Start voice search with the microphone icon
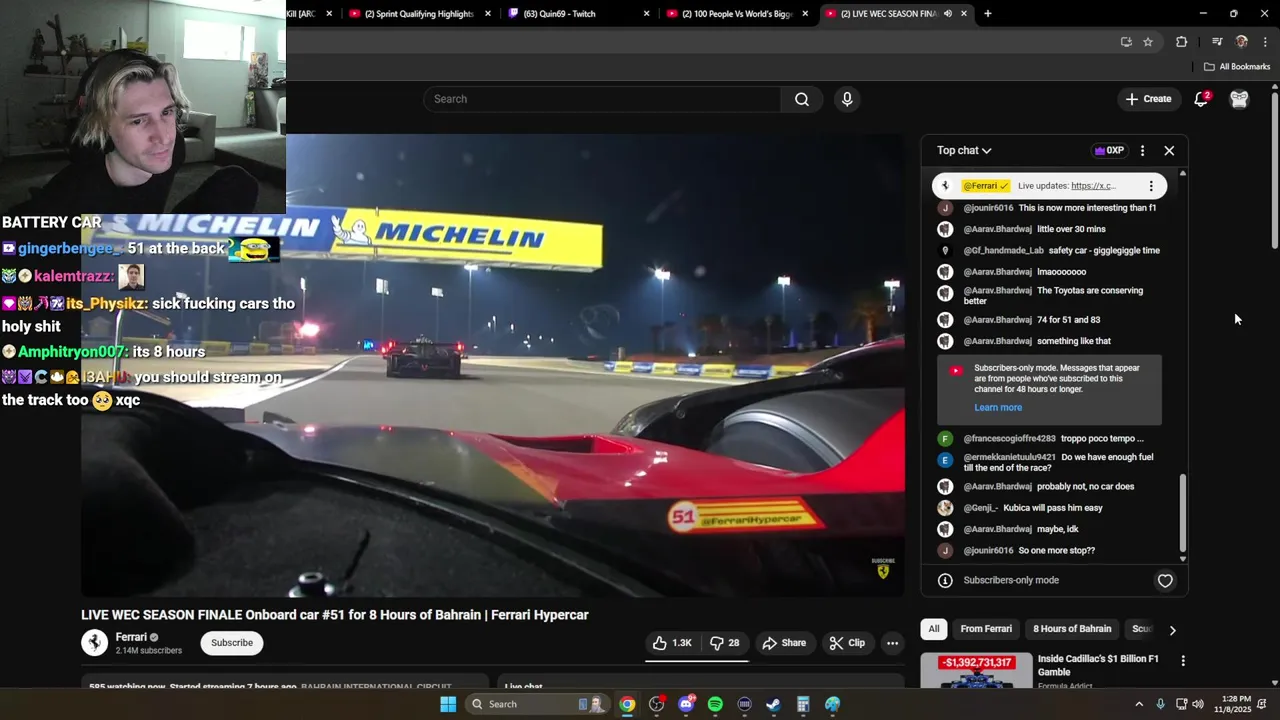The height and width of the screenshot is (720, 1280). [x=847, y=99]
